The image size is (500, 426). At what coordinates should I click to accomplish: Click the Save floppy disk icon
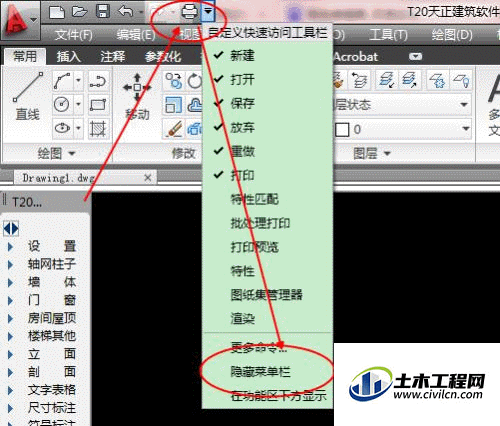pyautogui.click(x=103, y=12)
